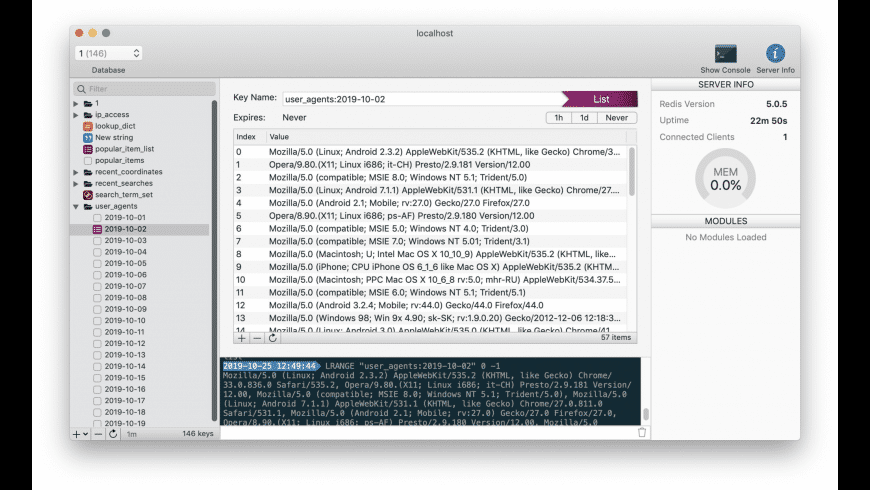Open the Show Console icon

coord(725,53)
